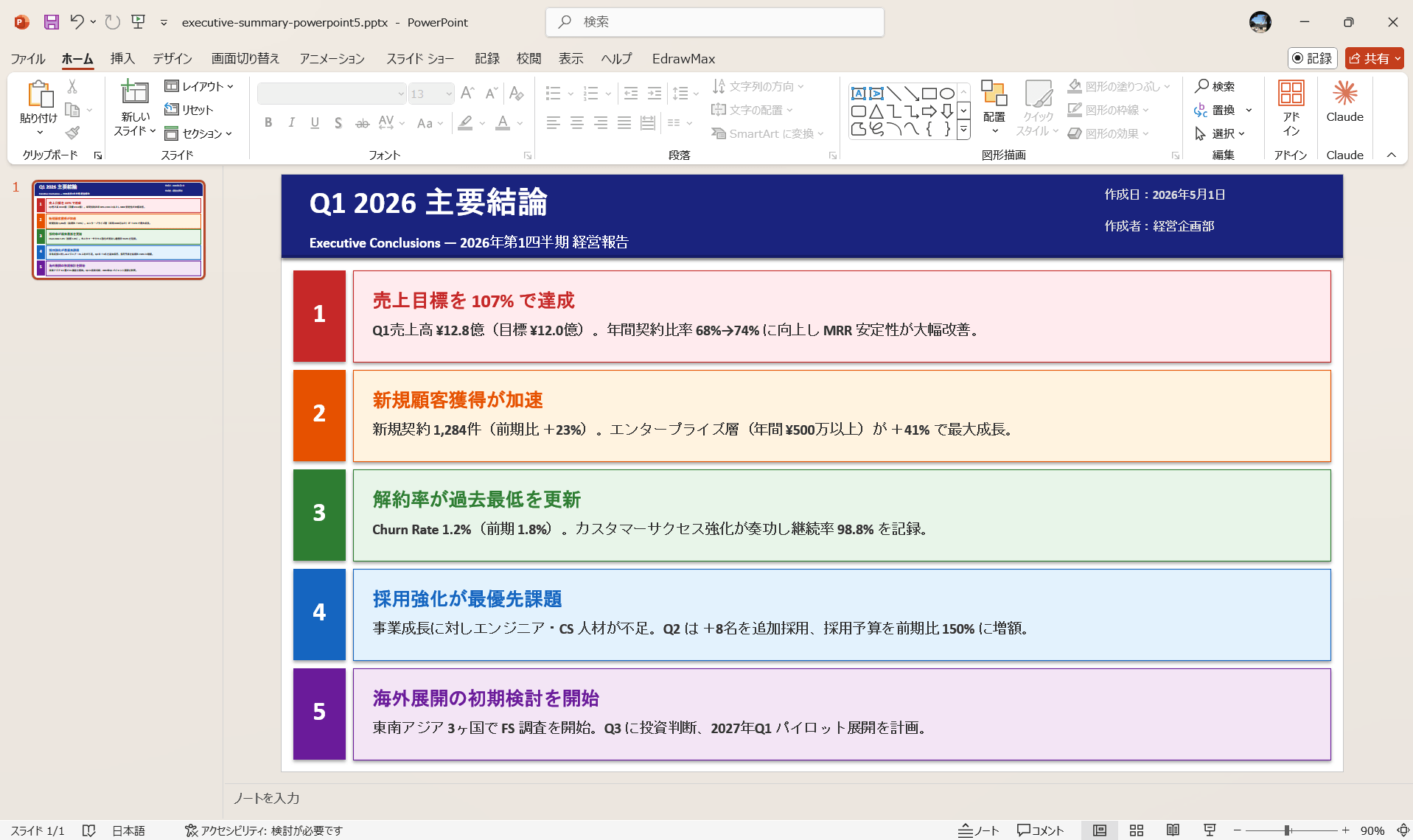Click the Format Painter brush icon
The height and width of the screenshot is (840, 1413).
72,133
